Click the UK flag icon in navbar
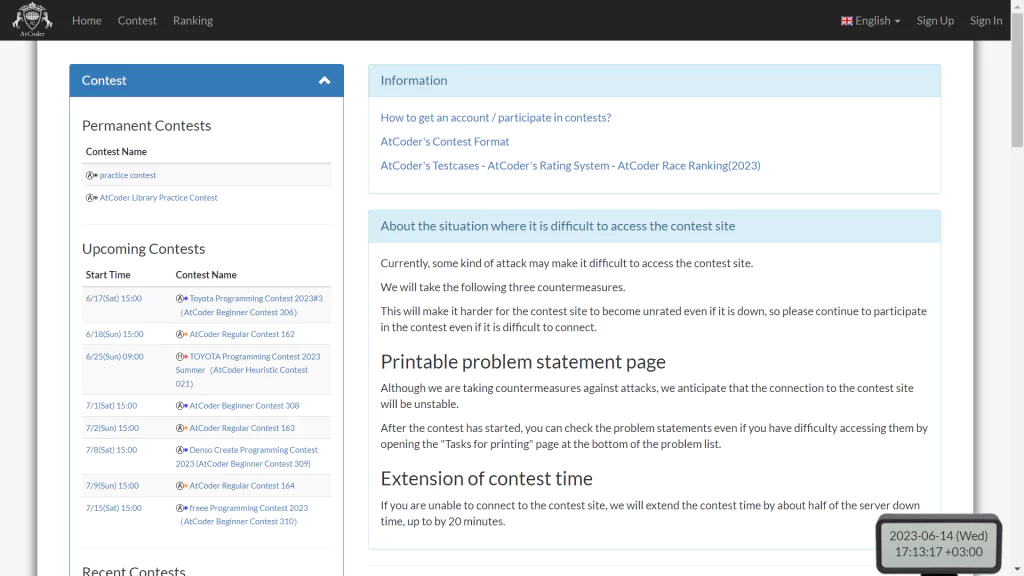The height and width of the screenshot is (576, 1024). [846, 21]
